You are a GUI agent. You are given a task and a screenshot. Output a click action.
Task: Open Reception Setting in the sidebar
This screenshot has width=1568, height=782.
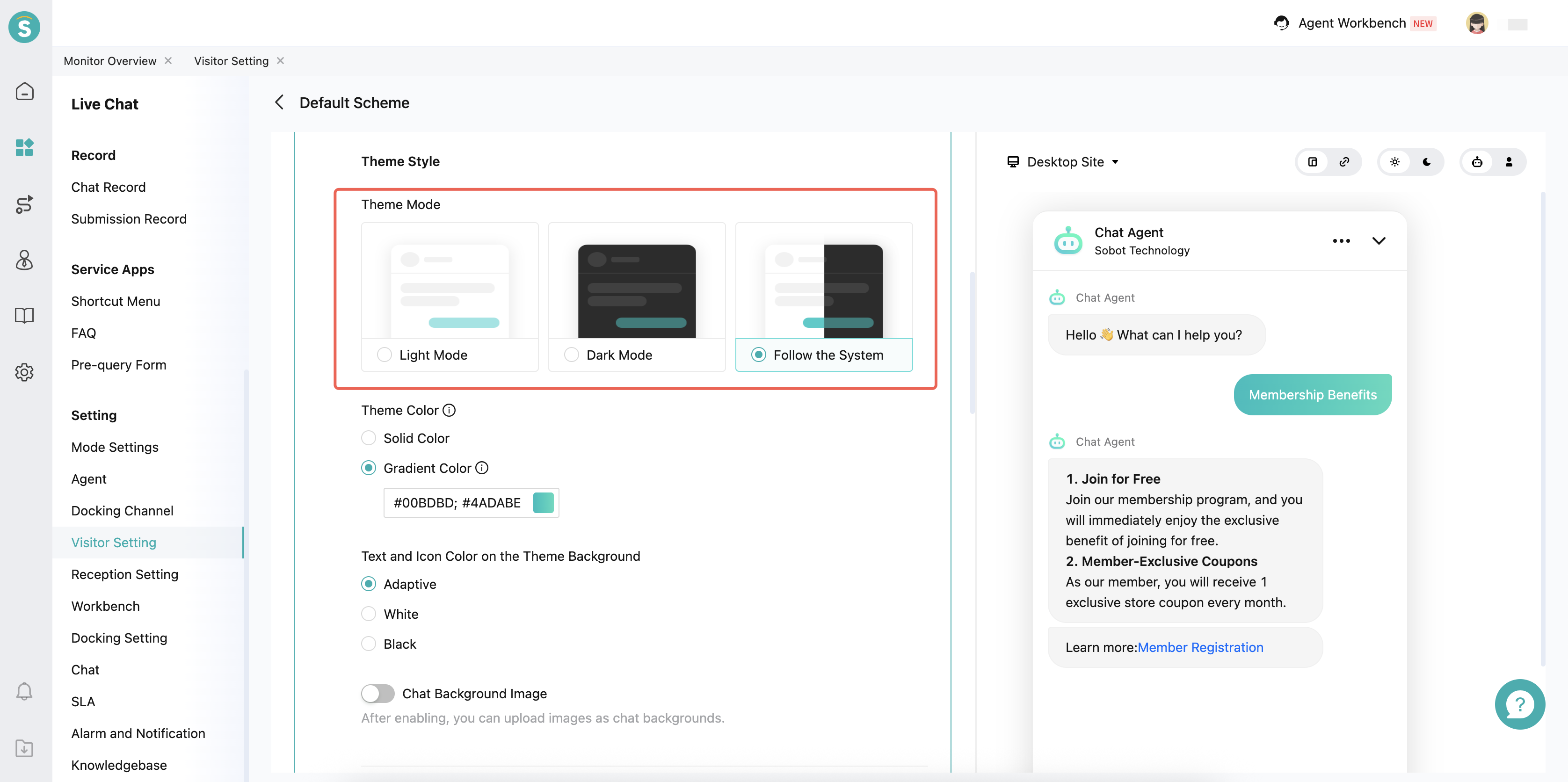125,574
